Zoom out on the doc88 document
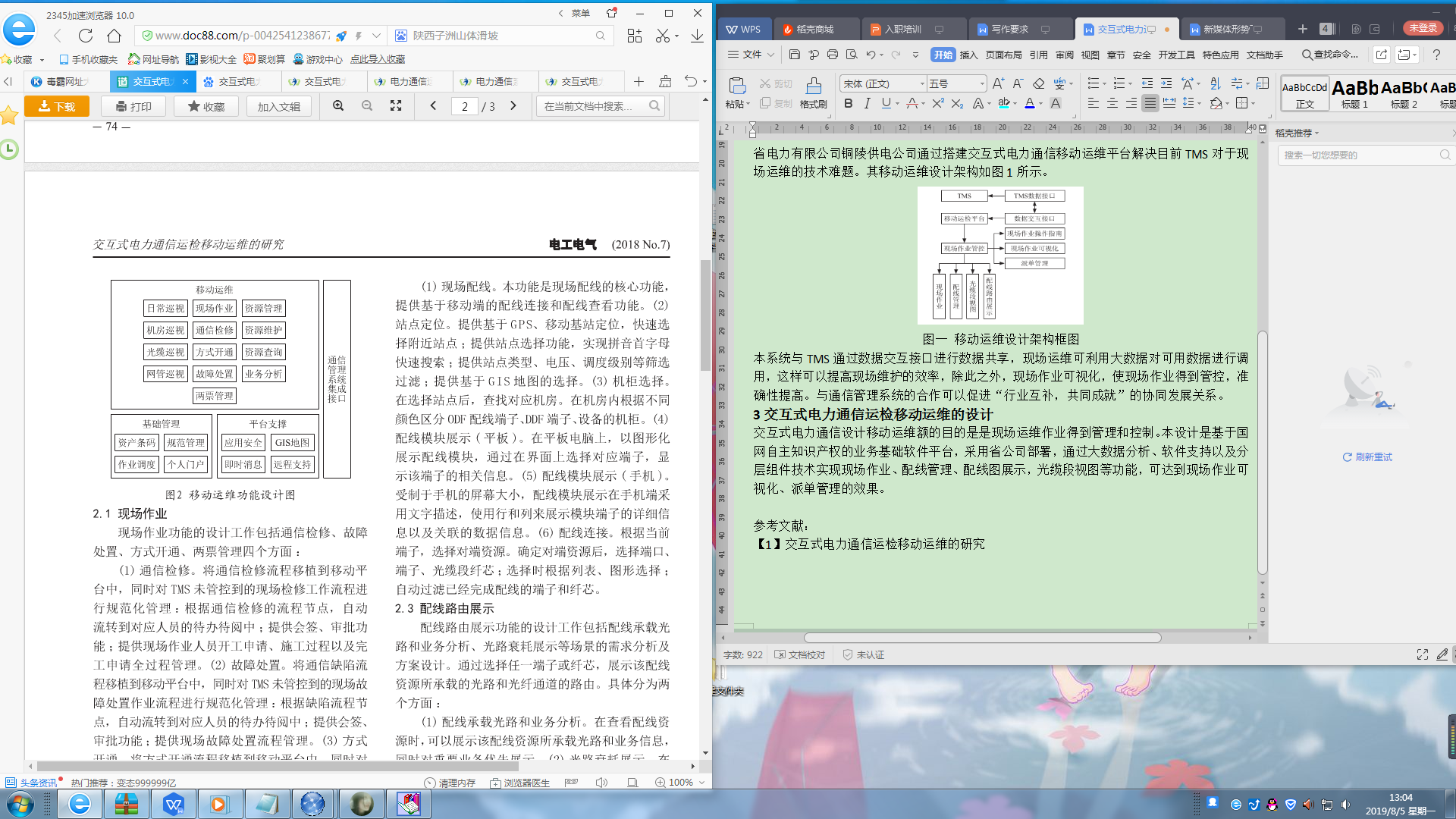 point(367,106)
